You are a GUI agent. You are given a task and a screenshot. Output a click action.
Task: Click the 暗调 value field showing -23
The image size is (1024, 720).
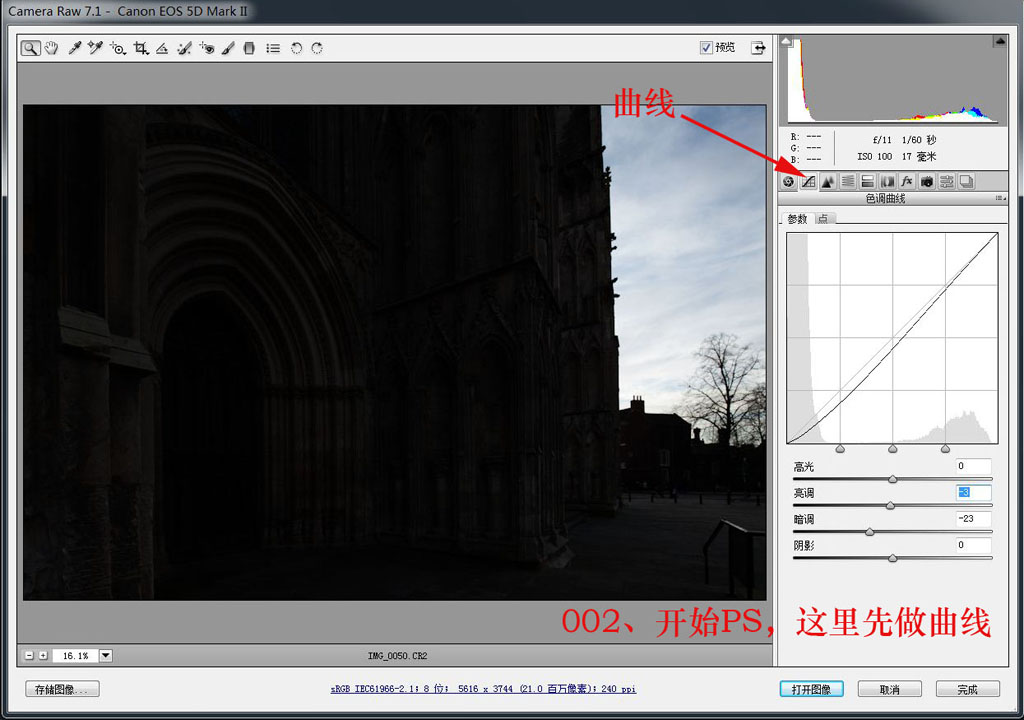coord(973,519)
